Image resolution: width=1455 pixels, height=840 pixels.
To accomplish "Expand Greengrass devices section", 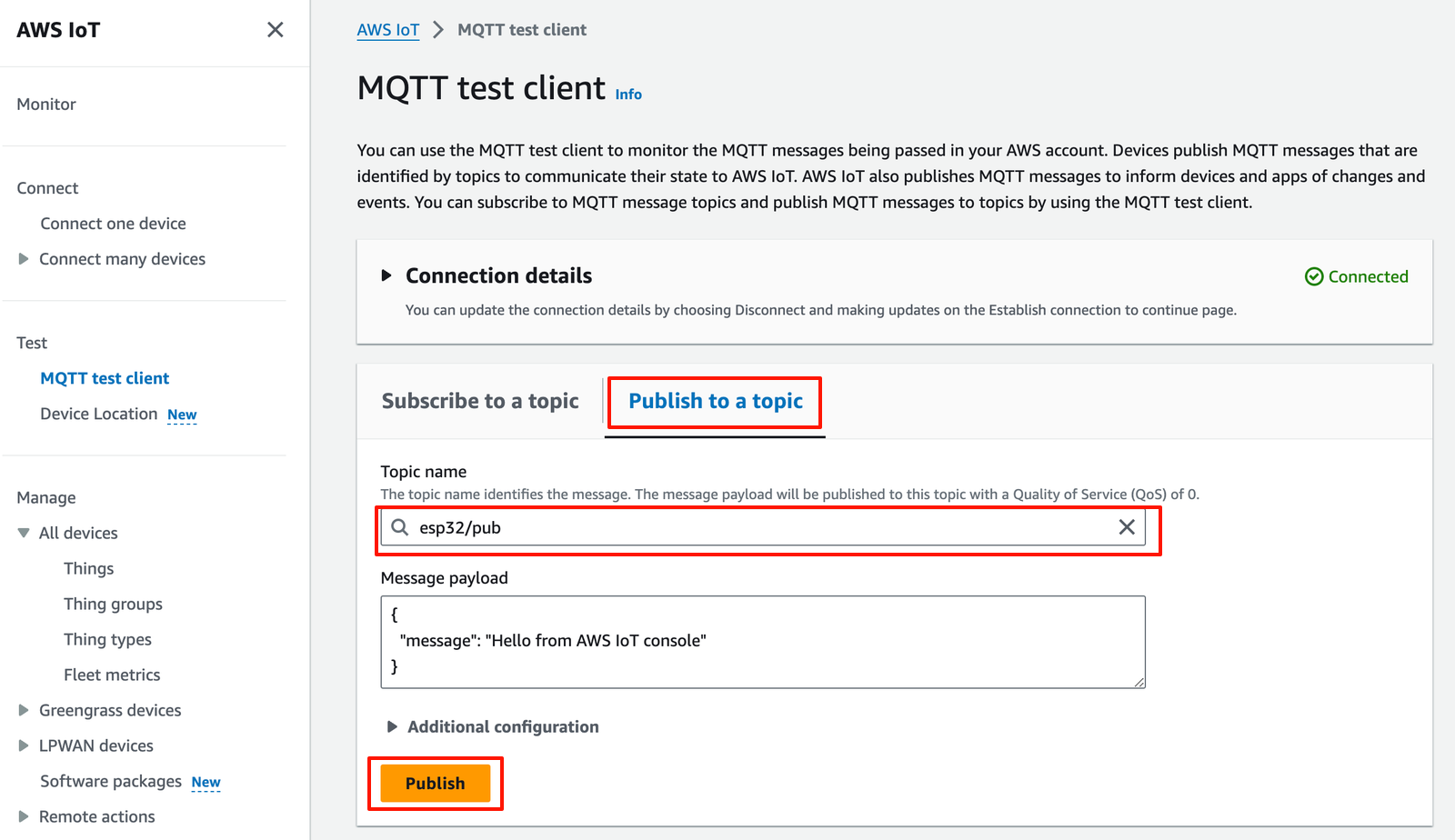I will coord(24,710).
